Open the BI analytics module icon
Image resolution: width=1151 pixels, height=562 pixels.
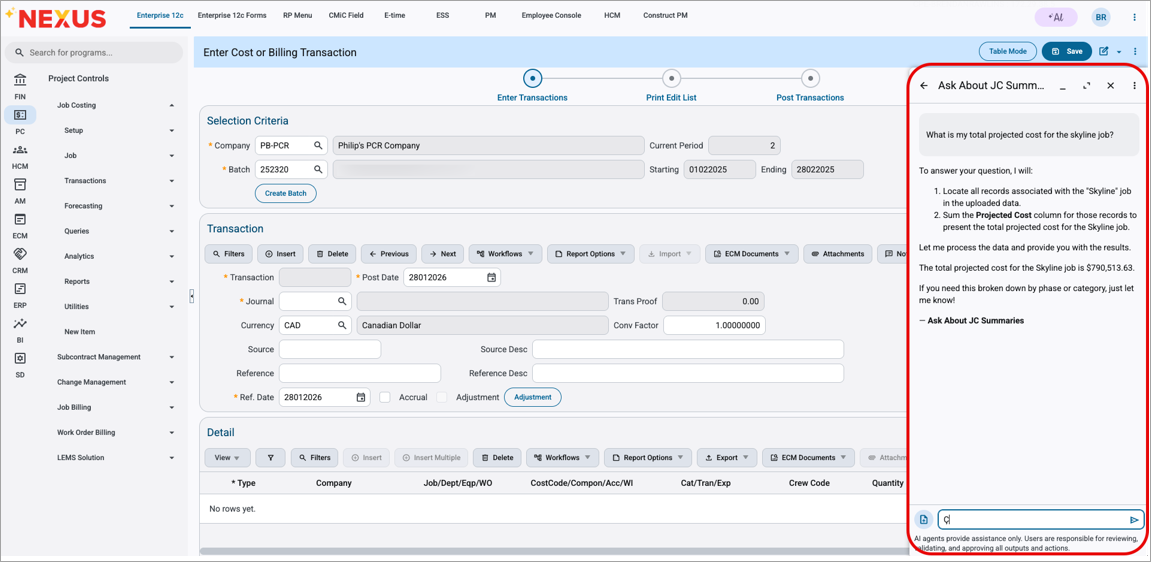point(20,324)
